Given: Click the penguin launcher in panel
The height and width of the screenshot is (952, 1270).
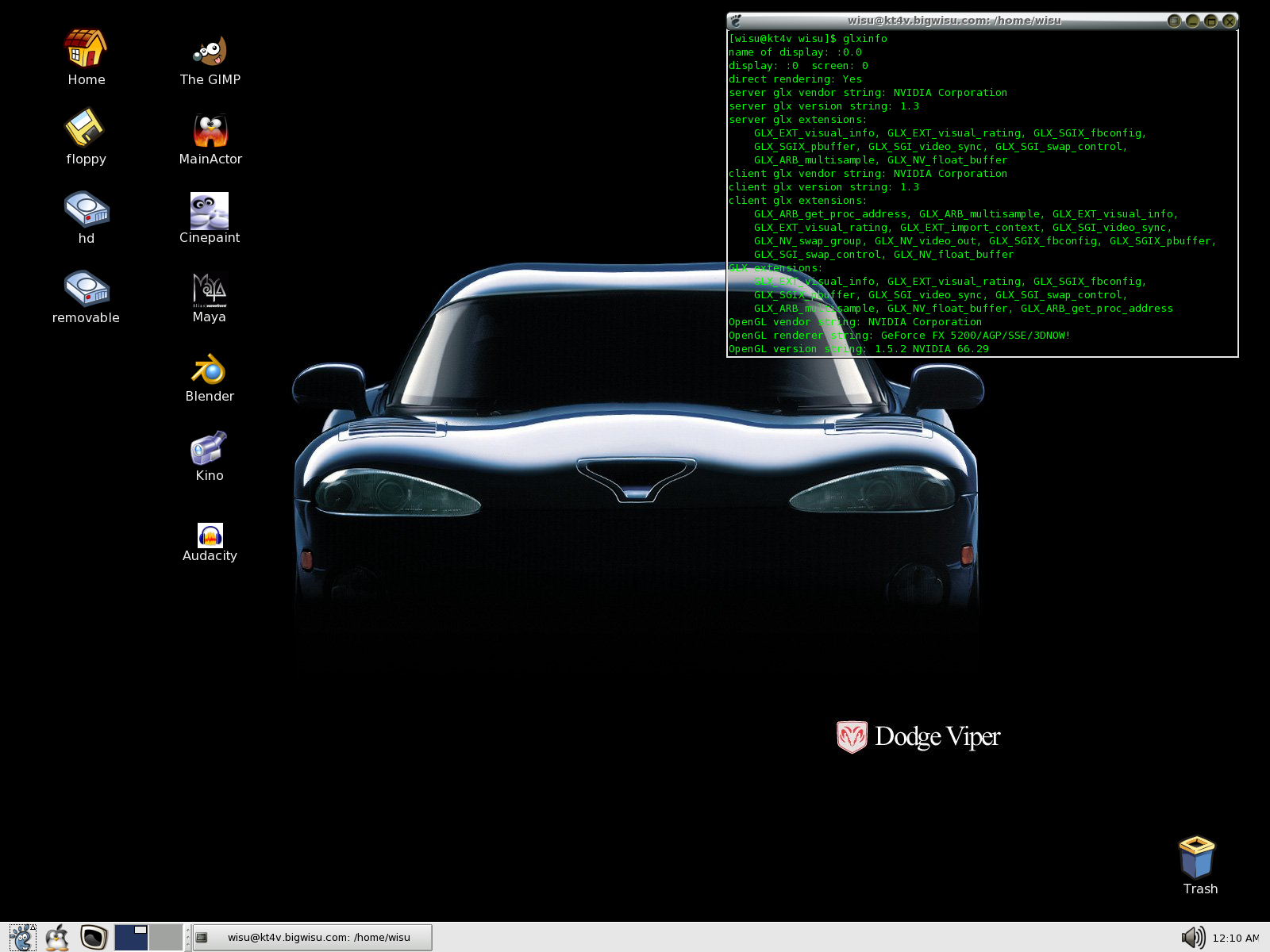Looking at the screenshot, I should 57,938.
